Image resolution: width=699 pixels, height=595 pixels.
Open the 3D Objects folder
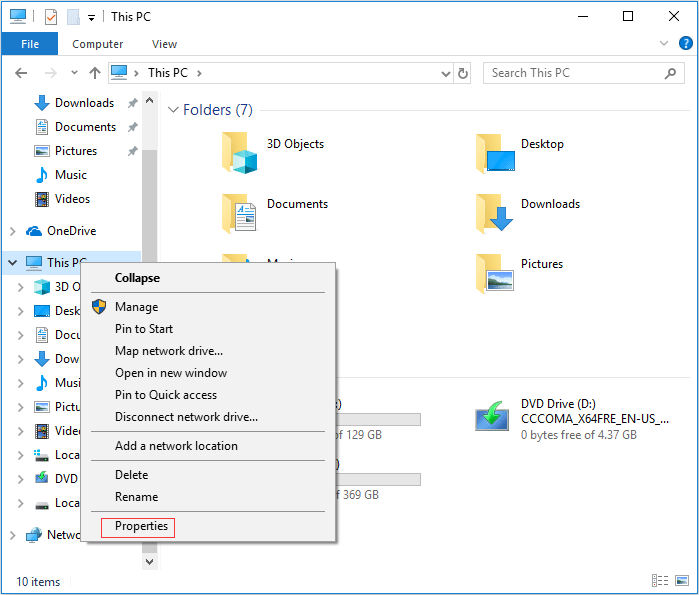pos(274,153)
